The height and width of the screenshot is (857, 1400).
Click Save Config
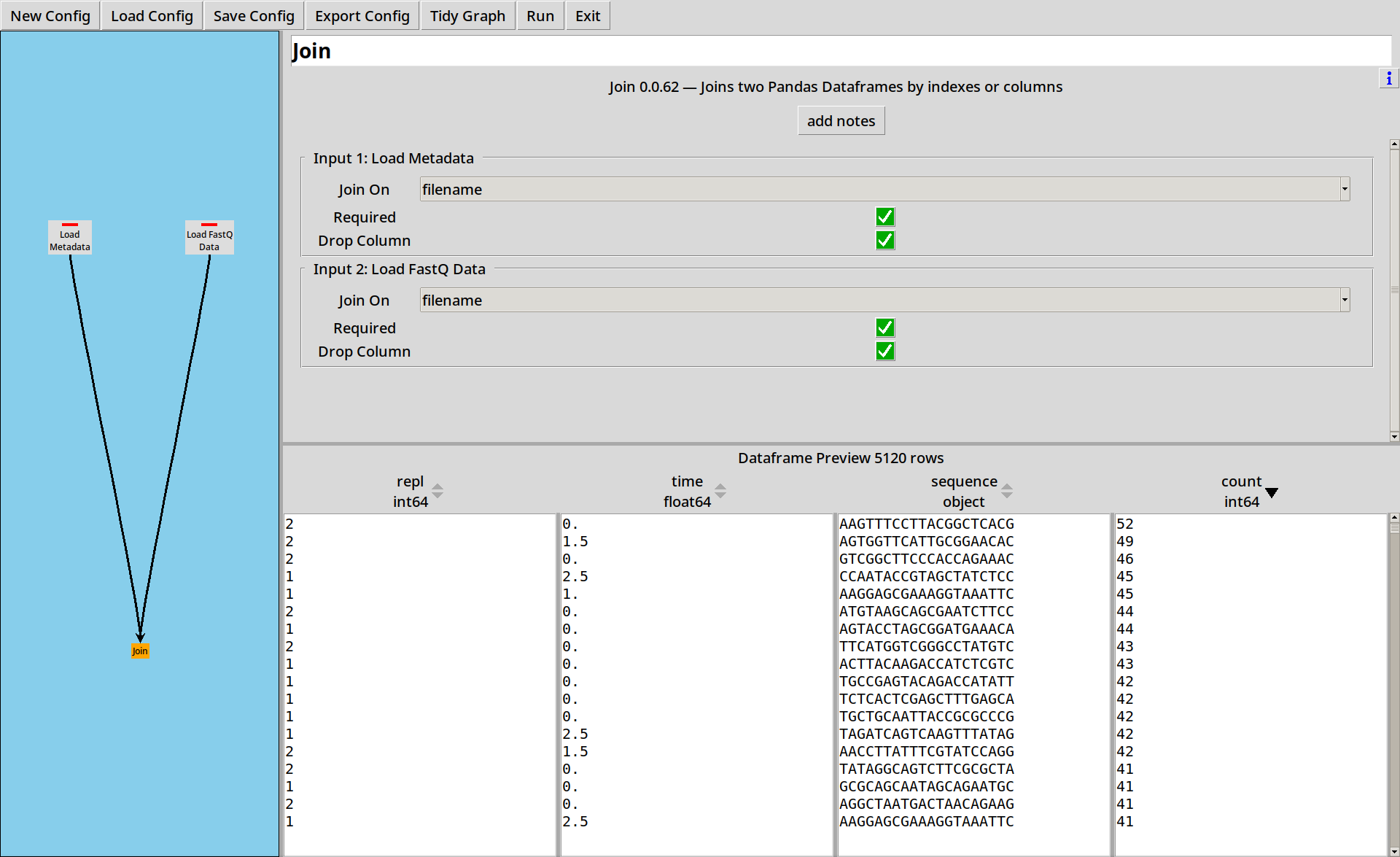point(254,16)
